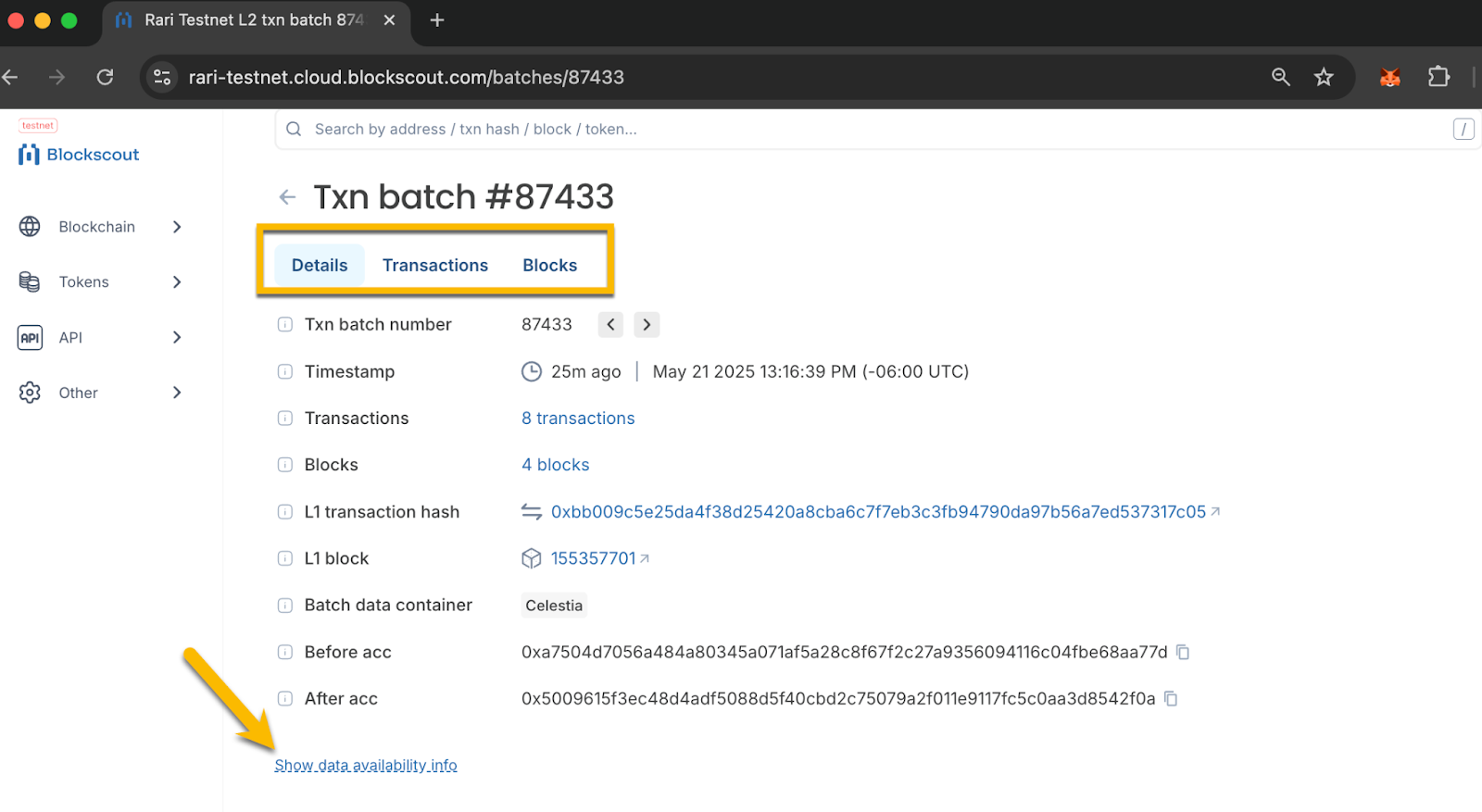Click Show data availability info
Viewport: 1482px width, 812px height.
pos(366,766)
